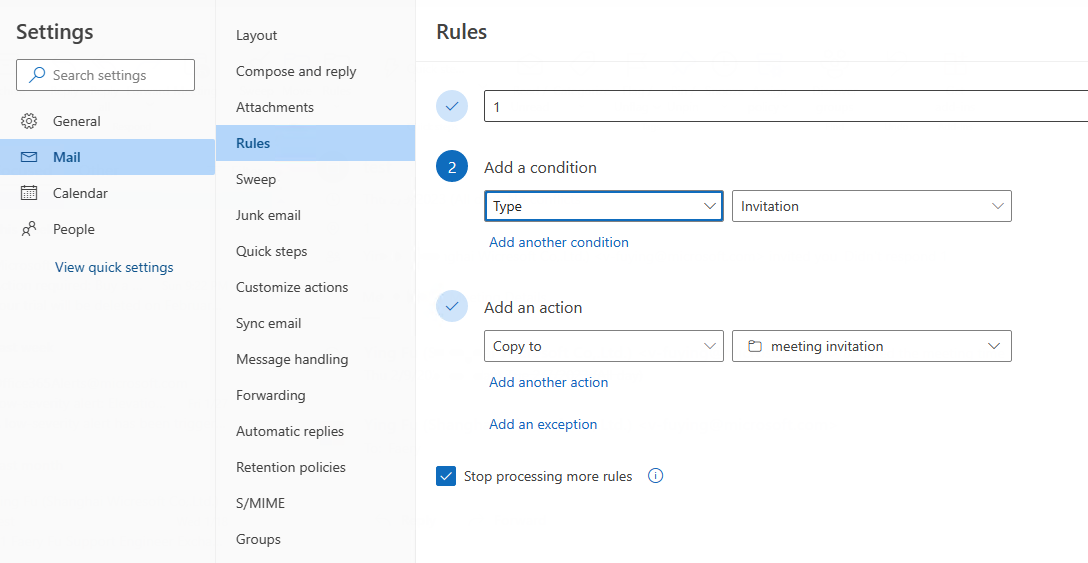Expand the Invitation value dropdown

point(871,206)
